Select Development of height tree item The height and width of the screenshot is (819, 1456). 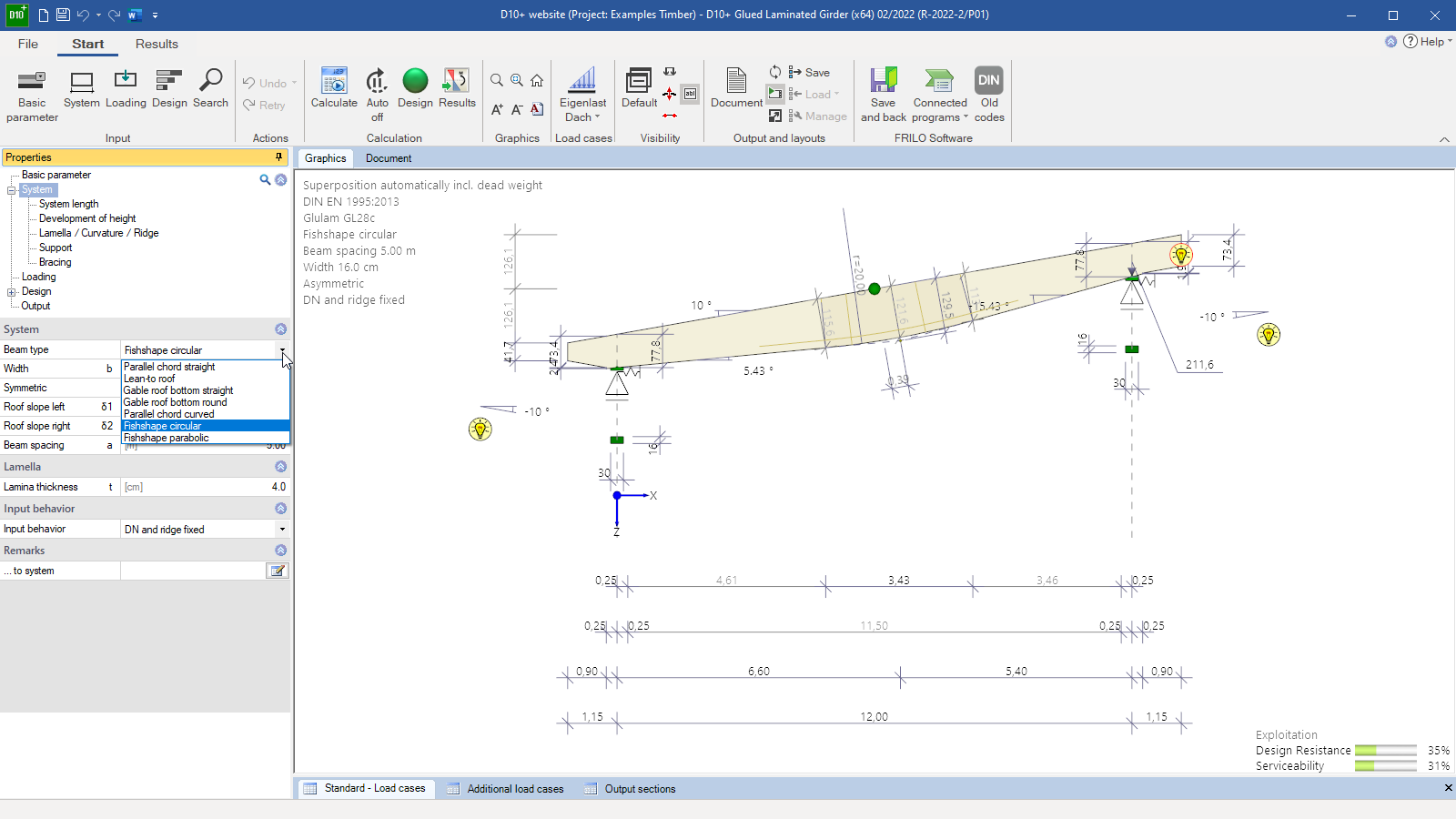87,218
